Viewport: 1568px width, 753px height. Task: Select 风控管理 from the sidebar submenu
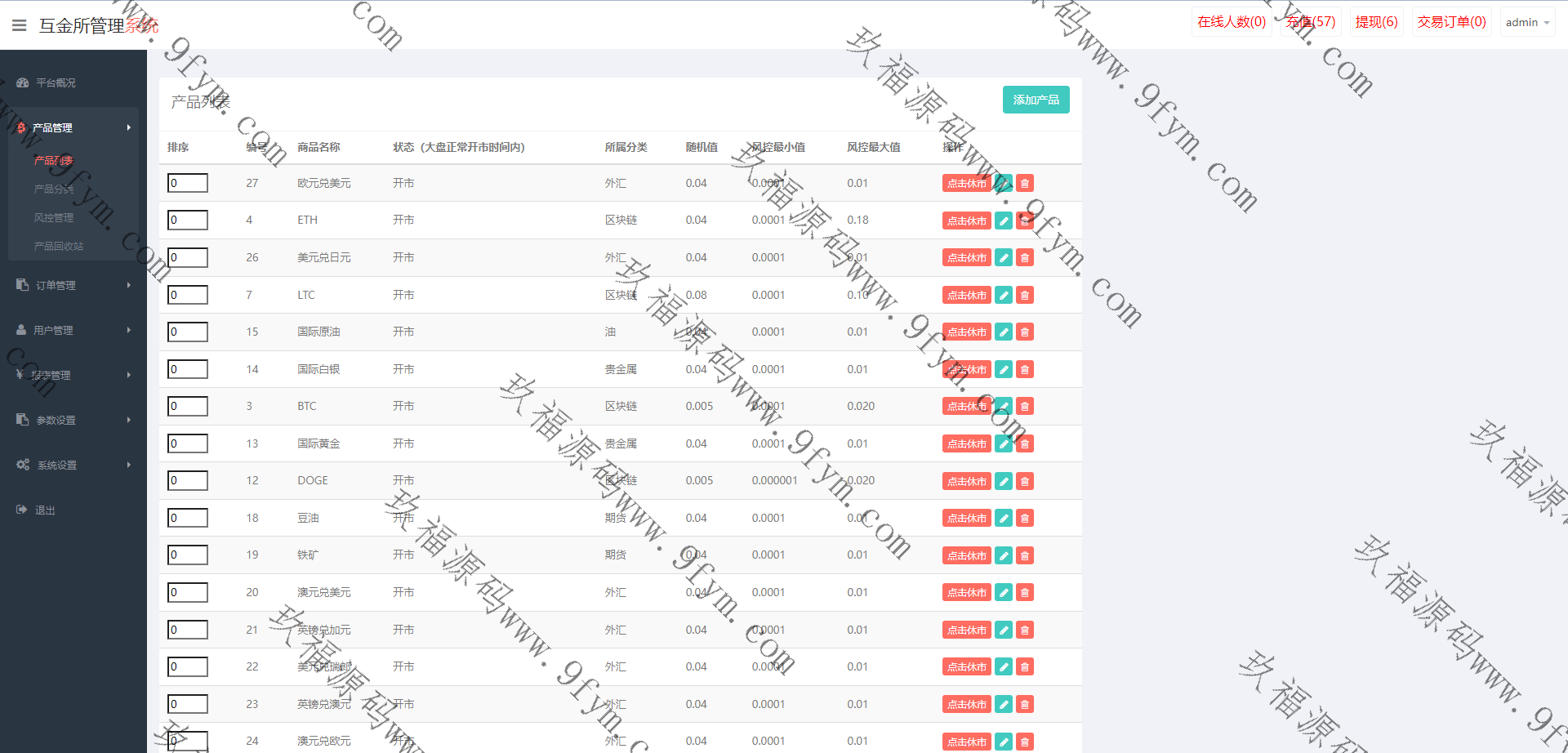click(x=54, y=218)
